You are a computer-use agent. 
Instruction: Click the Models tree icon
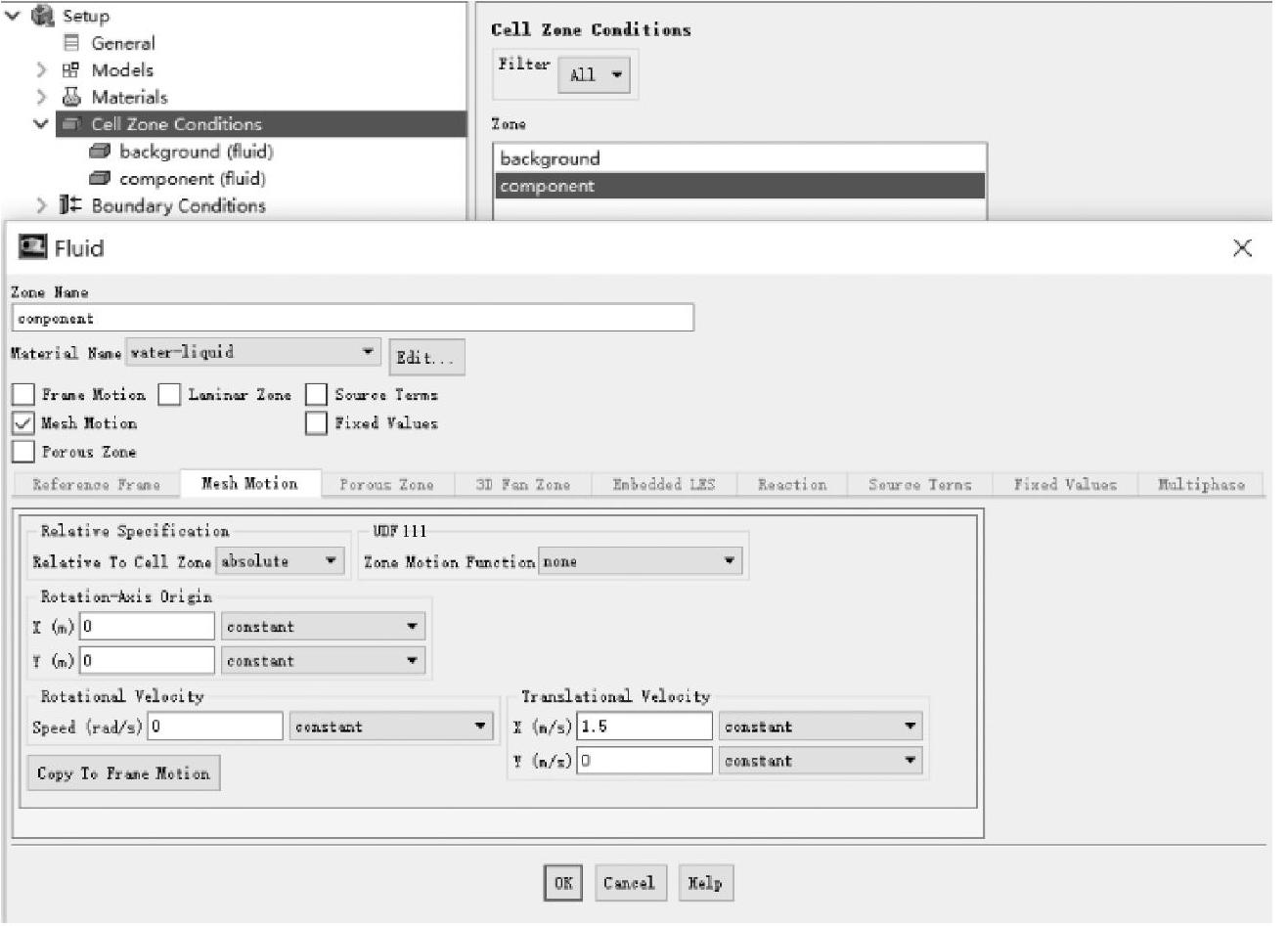pos(70,70)
